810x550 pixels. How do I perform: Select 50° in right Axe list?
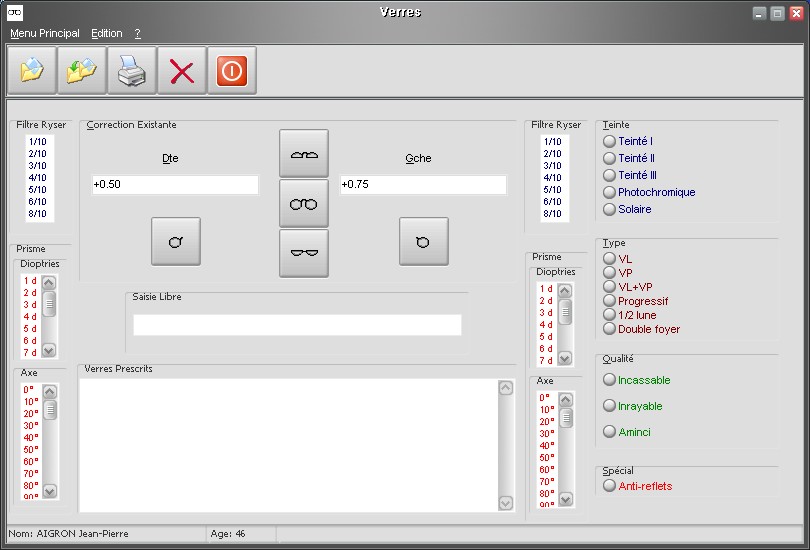[547, 458]
